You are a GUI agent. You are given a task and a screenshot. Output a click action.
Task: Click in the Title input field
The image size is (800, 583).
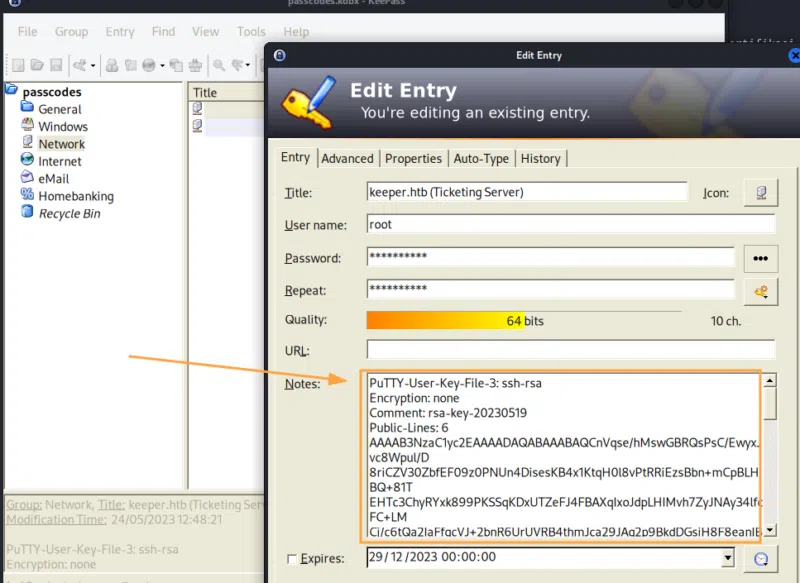pos(527,192)
